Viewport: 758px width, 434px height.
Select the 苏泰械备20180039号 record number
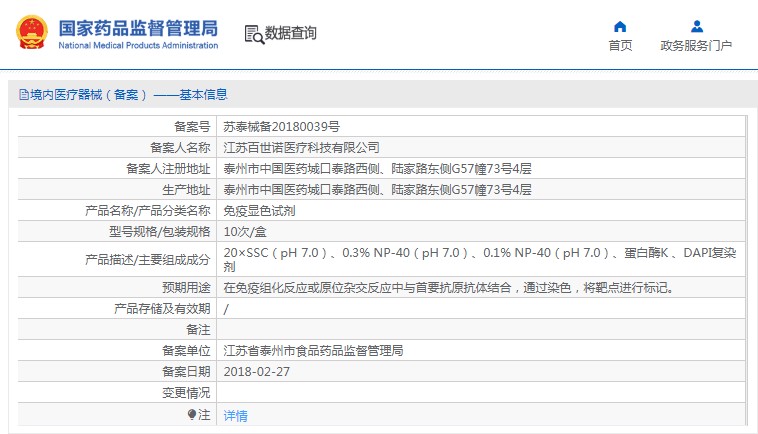(281, 127)
